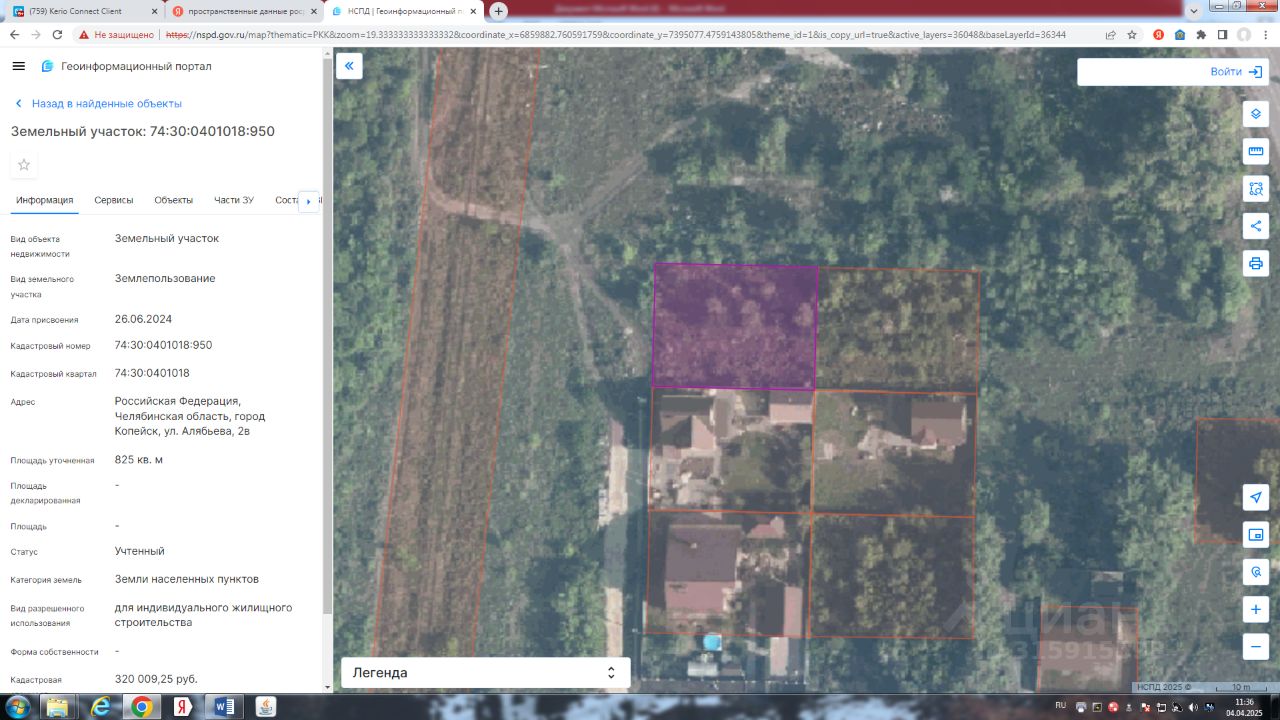Open Microsoft Word from taskbar

pyautogui.click(x=224, y=707)
